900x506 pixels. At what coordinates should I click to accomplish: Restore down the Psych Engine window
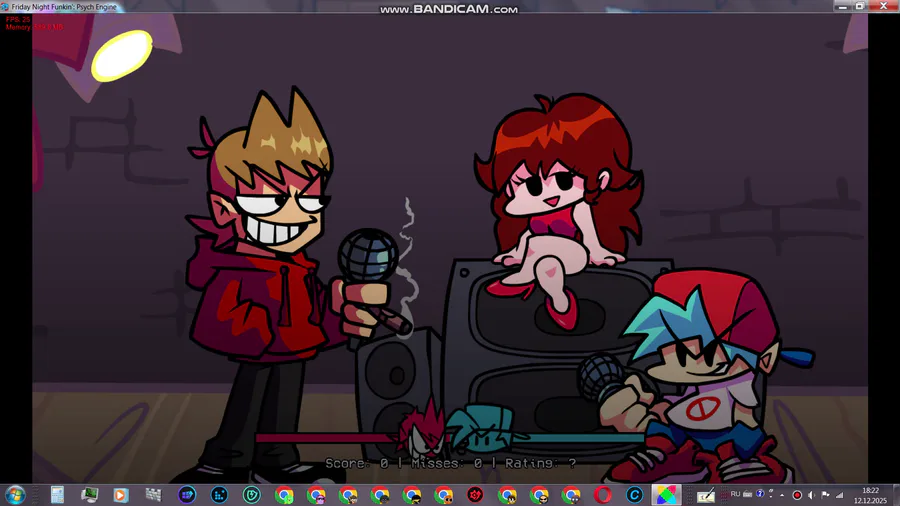(x=859, y=6)
